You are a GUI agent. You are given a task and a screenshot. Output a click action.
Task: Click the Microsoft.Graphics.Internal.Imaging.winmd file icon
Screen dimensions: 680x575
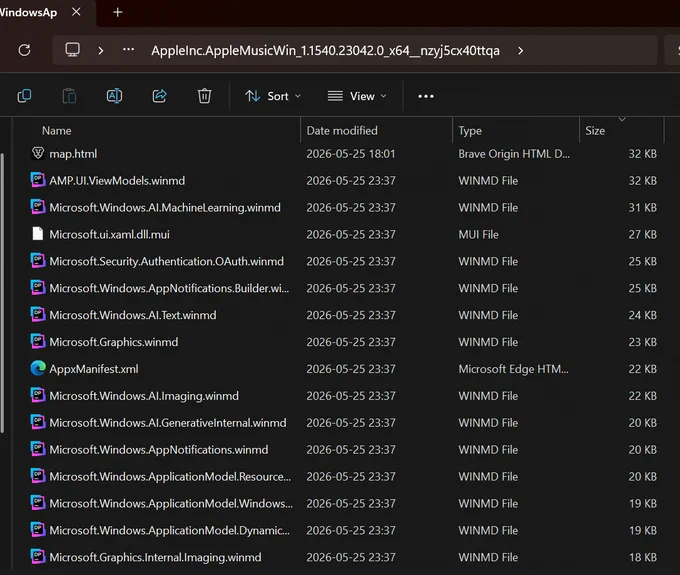tap(38, 556)
